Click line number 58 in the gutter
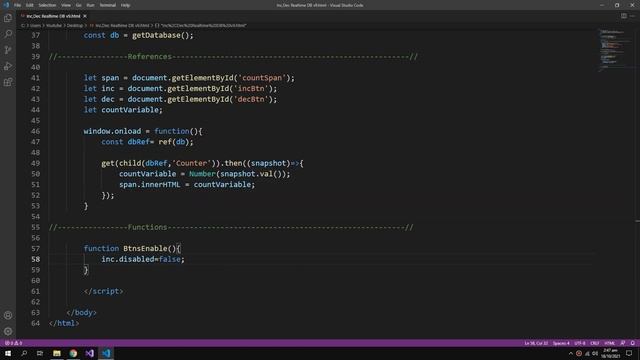The width and height of the screenshot is (640, 360). coord(36,259)
